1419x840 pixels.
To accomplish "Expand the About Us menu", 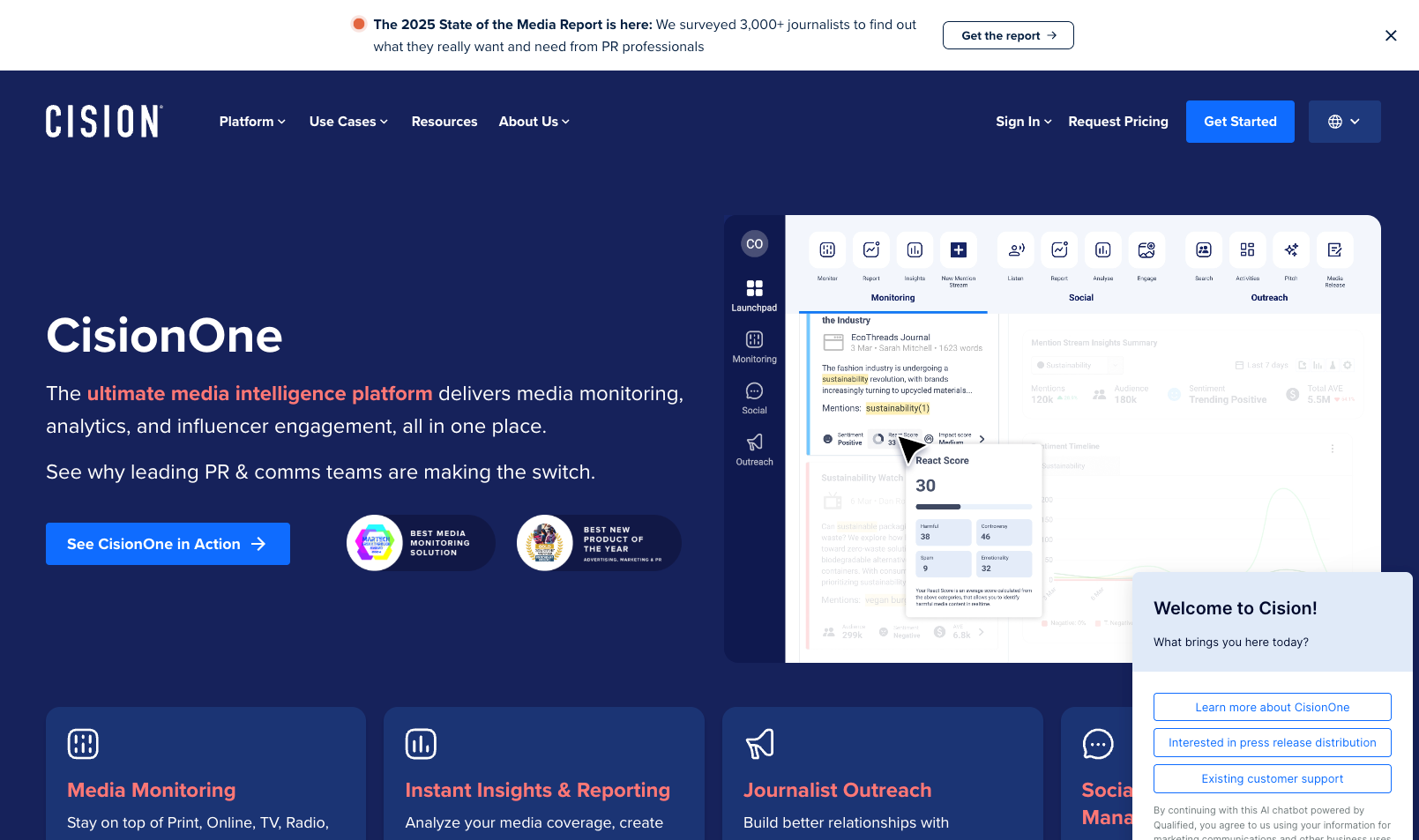I will click(534, 122).
